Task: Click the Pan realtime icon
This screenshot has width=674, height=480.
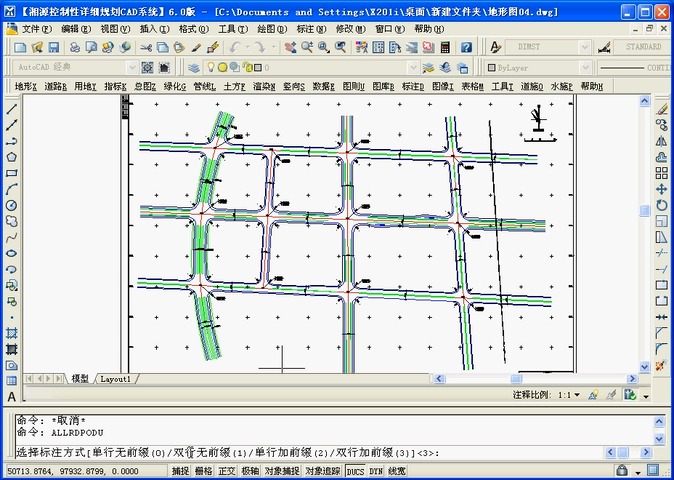Action: pos(291,47)
